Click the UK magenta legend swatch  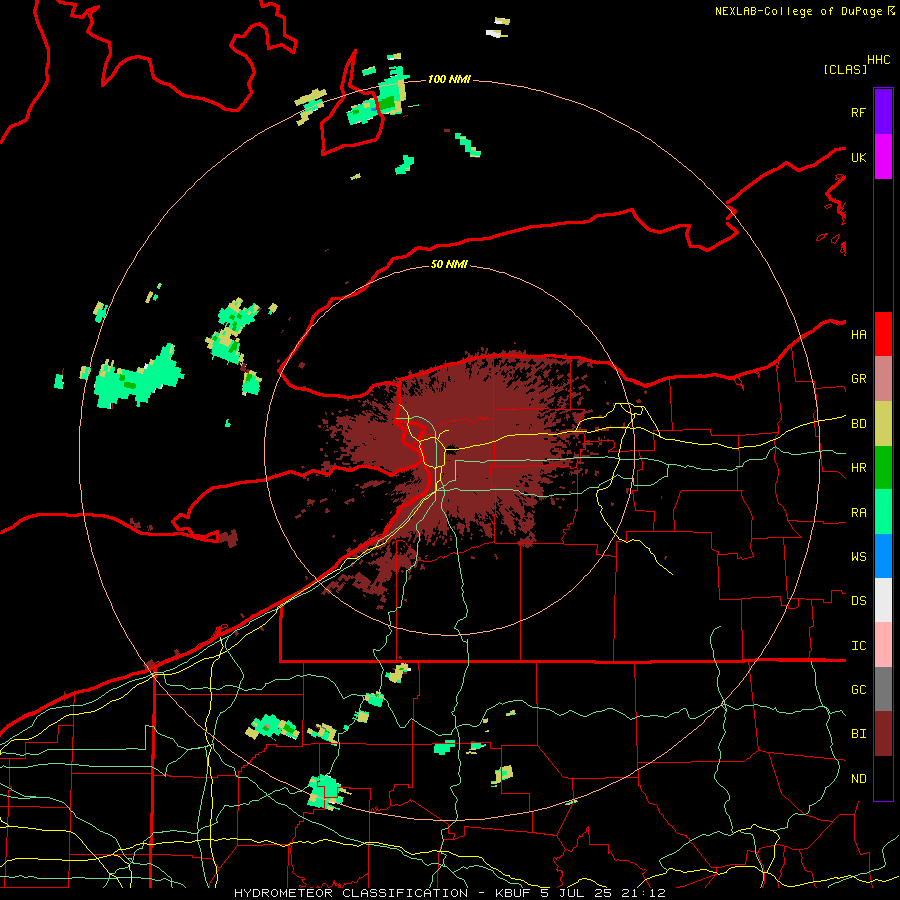point(883,157)
